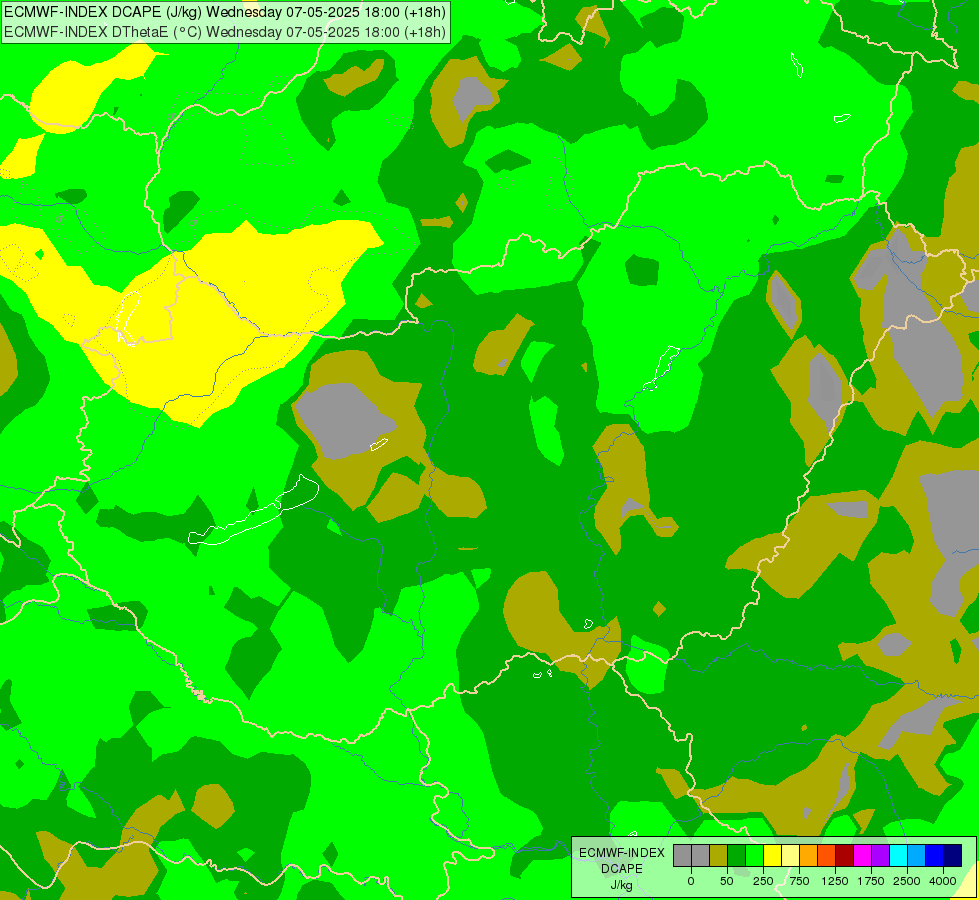Click the gray swatch right of the 0 tick

(701, 856)
